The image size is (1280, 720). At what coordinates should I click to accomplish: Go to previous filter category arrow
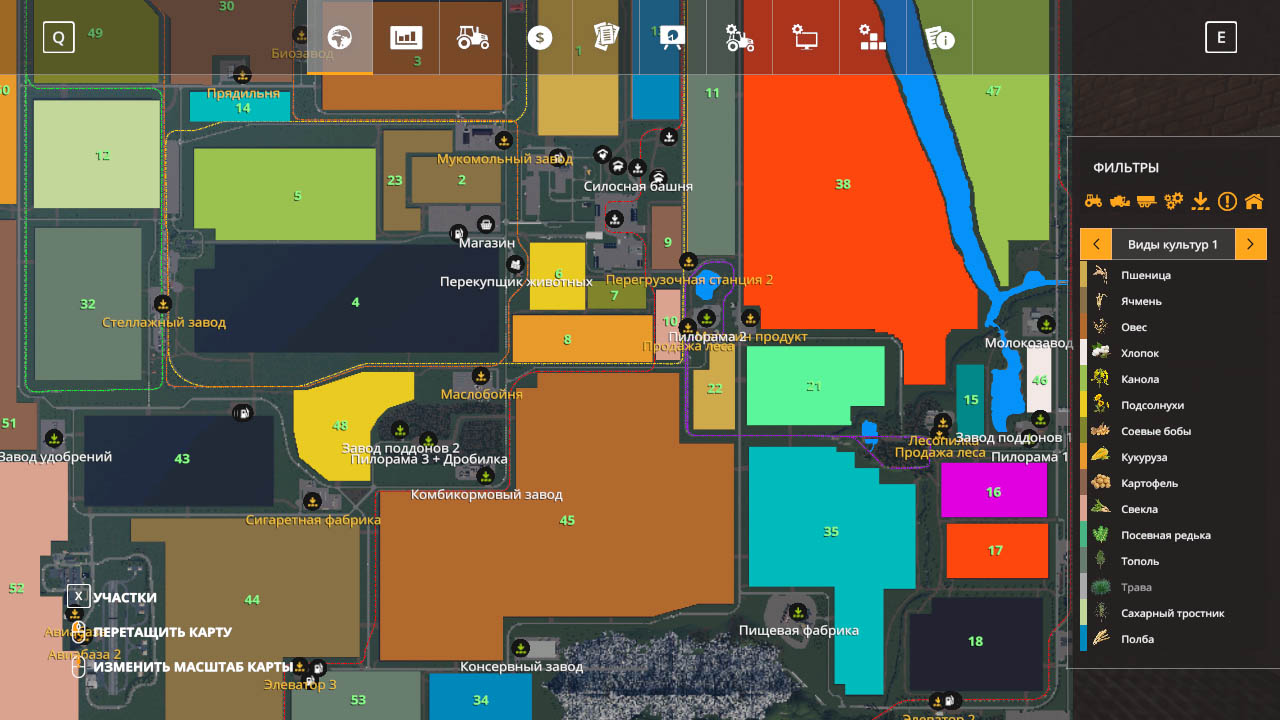click(1096, 244)
